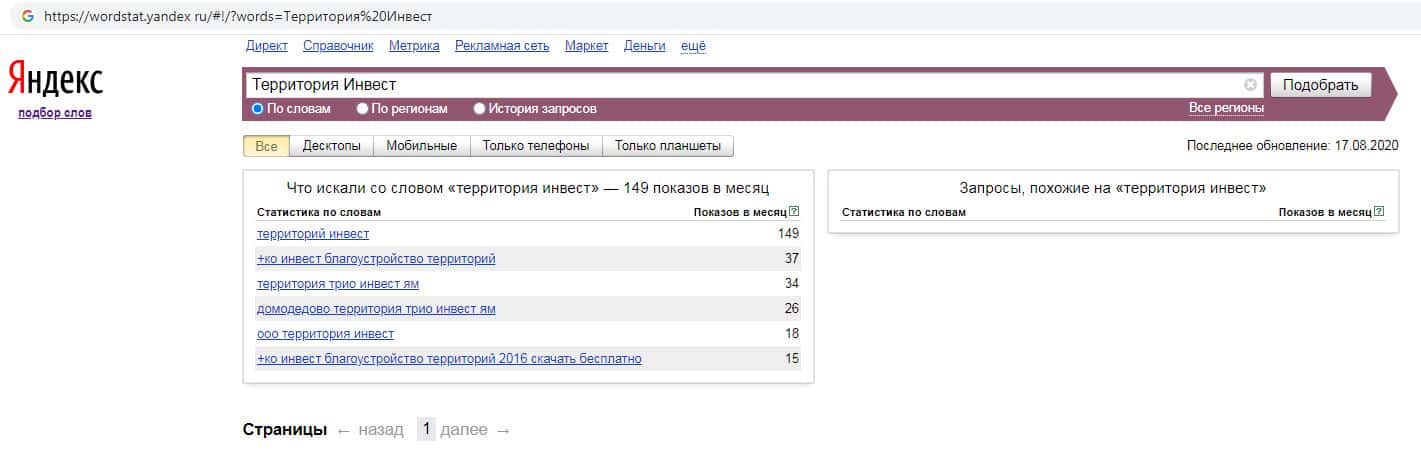Clear the search field with the X icon
Screen dimensions: 1421x461
point(1250,85)
